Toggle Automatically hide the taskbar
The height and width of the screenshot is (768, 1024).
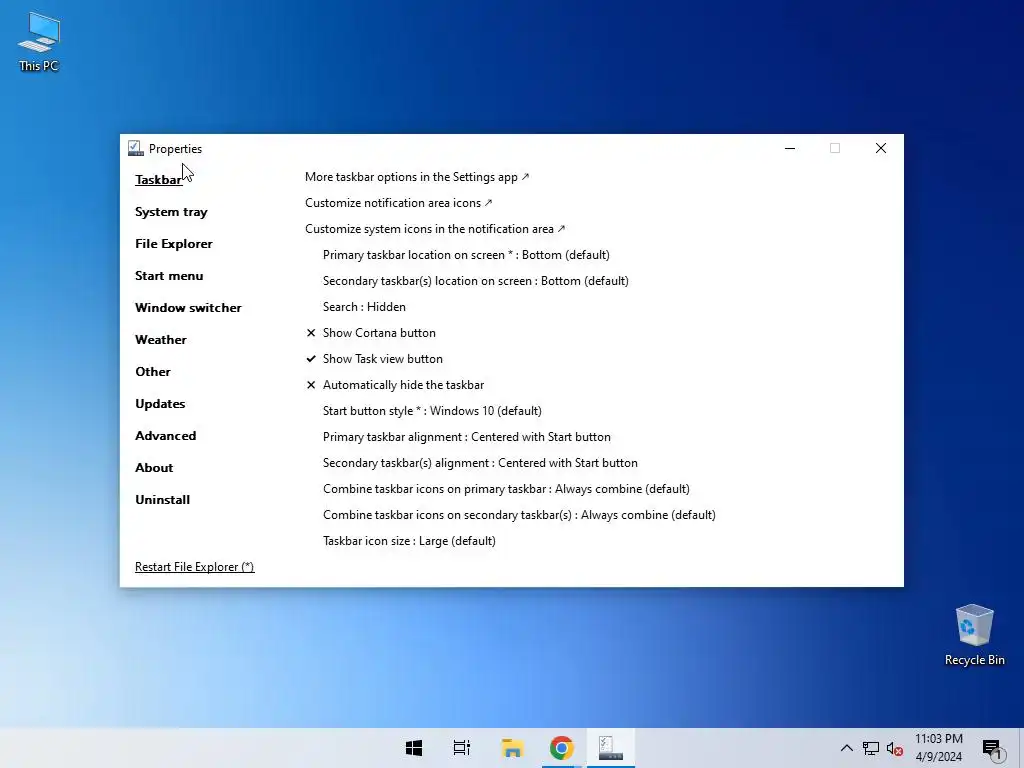395,385
